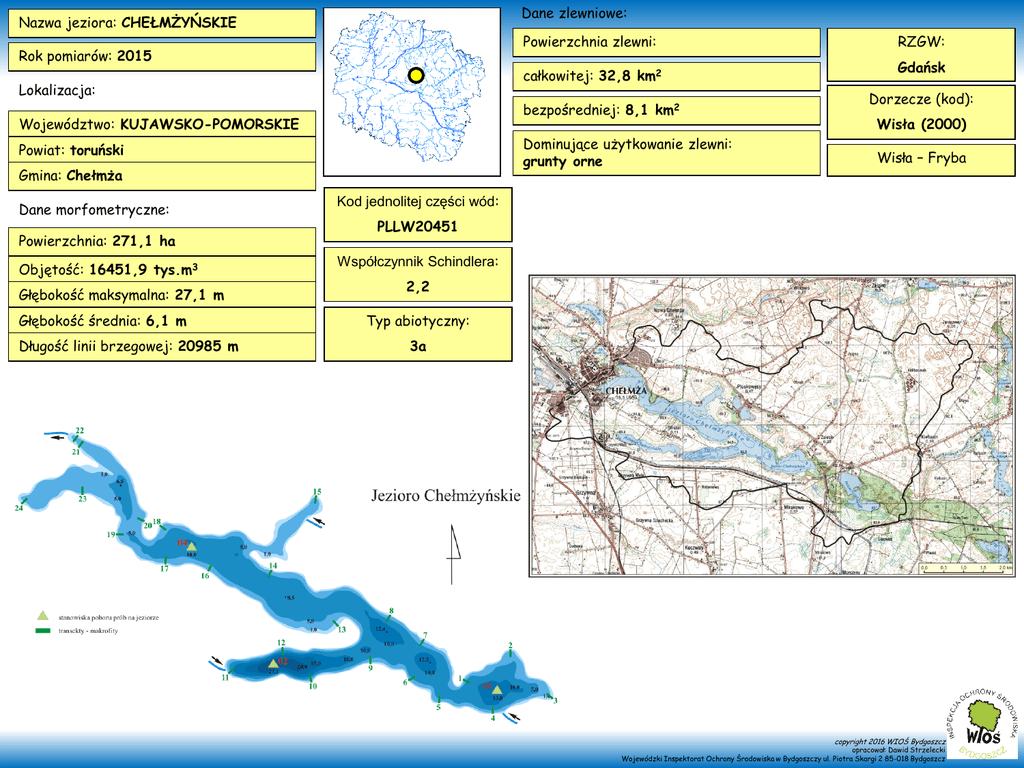Click sampling station triangle 02 on lake
1024x768 pixels.
point(273,663)
